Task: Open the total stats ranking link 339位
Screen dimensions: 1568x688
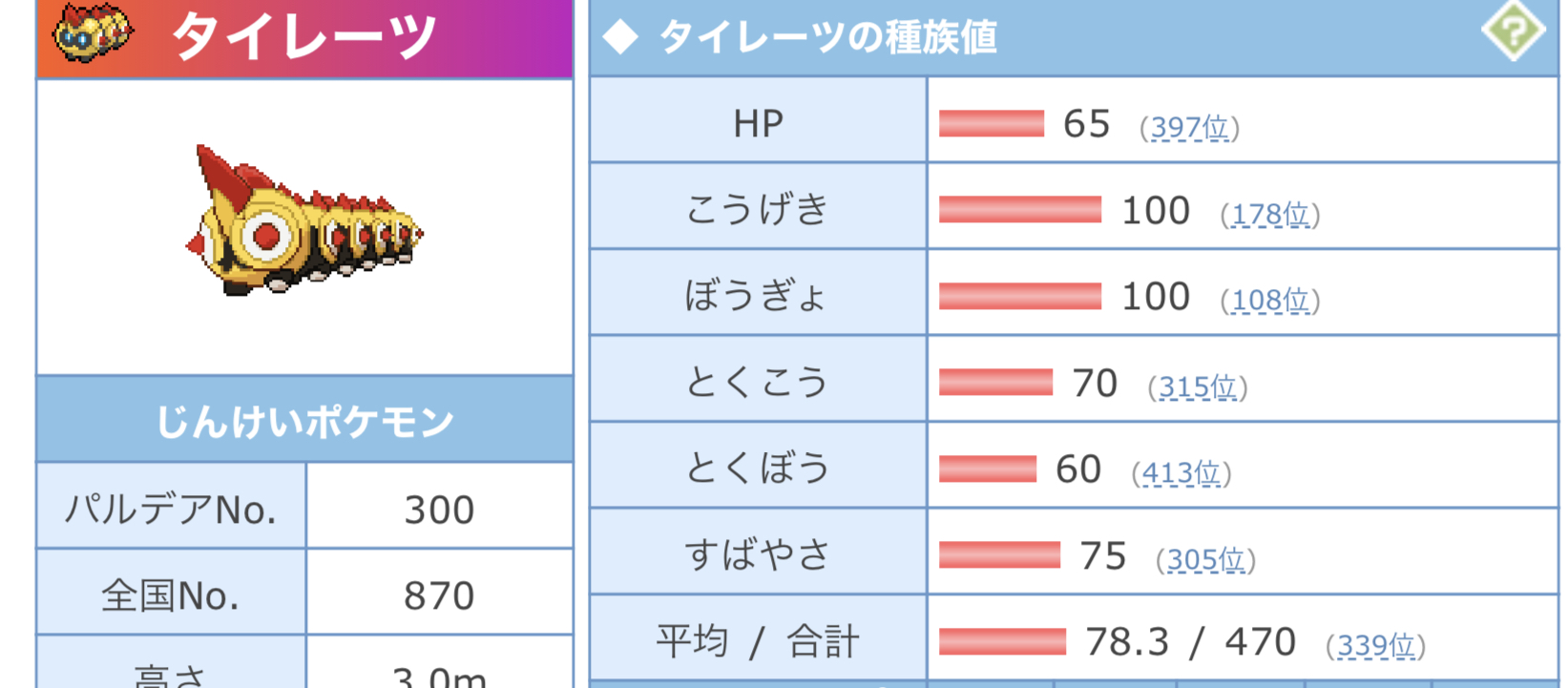Action: (1375, 646)
